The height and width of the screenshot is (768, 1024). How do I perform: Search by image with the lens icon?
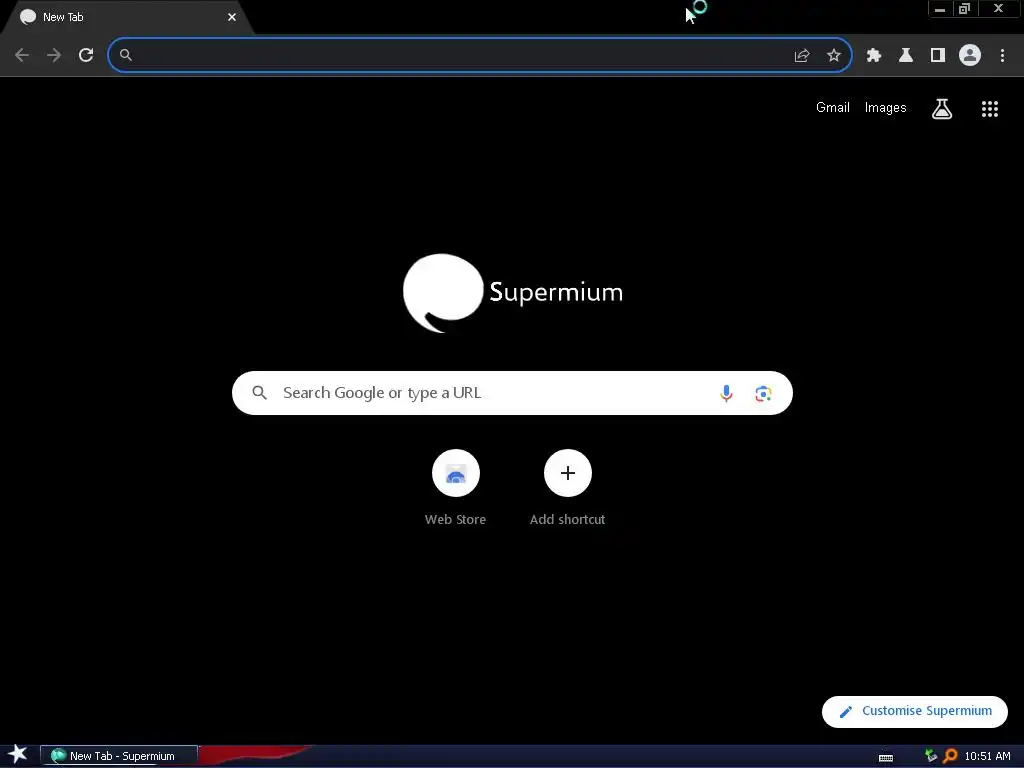coord(763,394)
